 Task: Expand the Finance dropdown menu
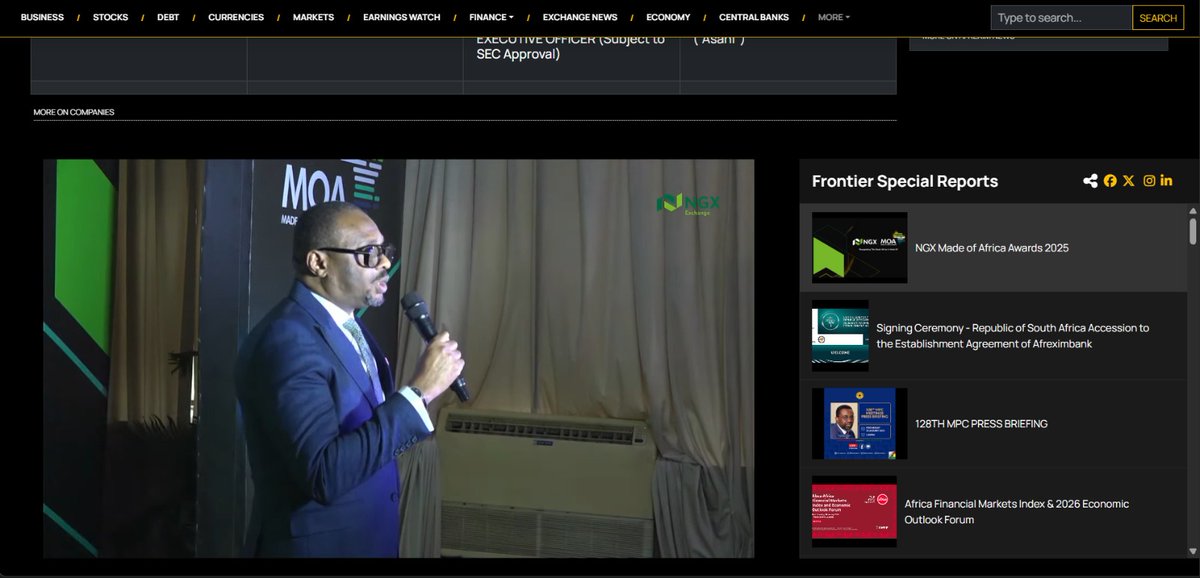pyautogui.click(x=491, y=17)
